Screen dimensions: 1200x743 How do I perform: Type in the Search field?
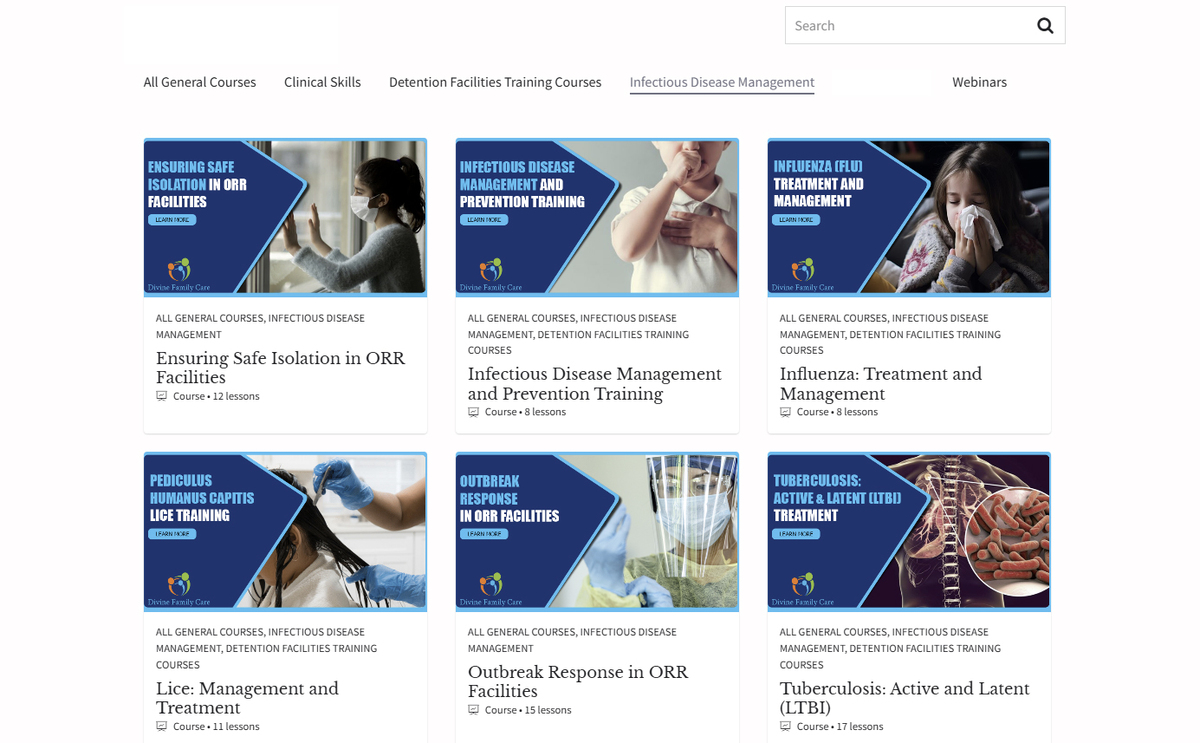[x=905, y=26]
